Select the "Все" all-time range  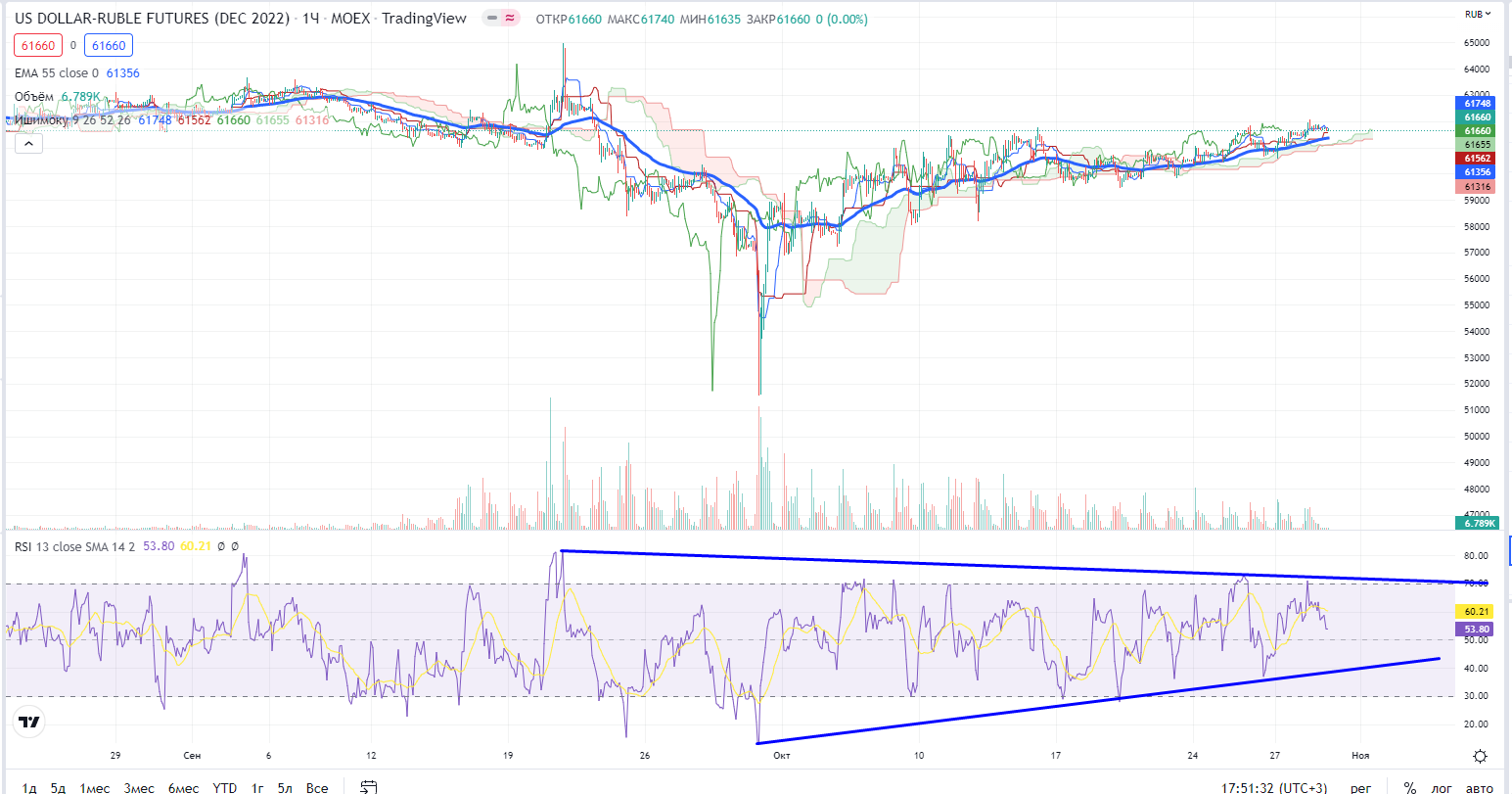(x=317, y=787)
